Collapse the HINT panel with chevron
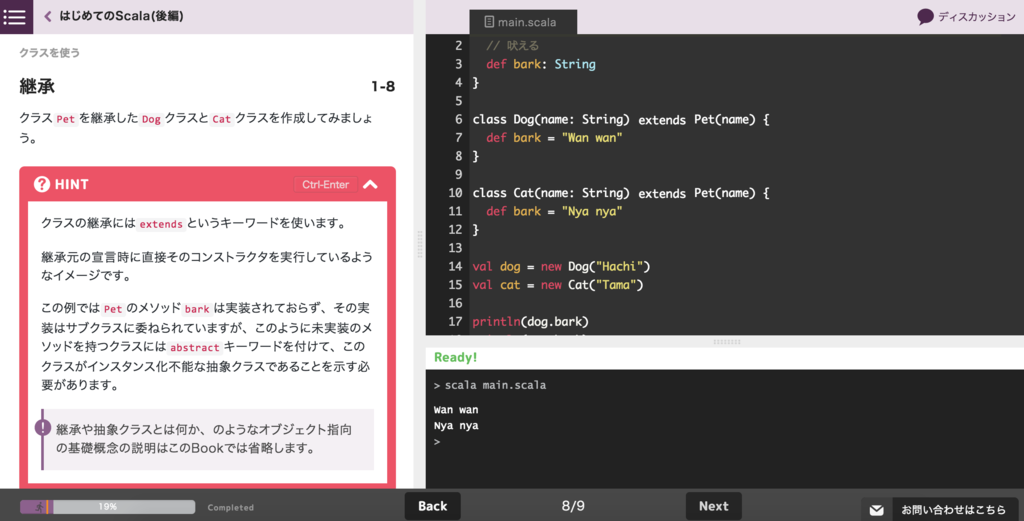 coord(370,184)
